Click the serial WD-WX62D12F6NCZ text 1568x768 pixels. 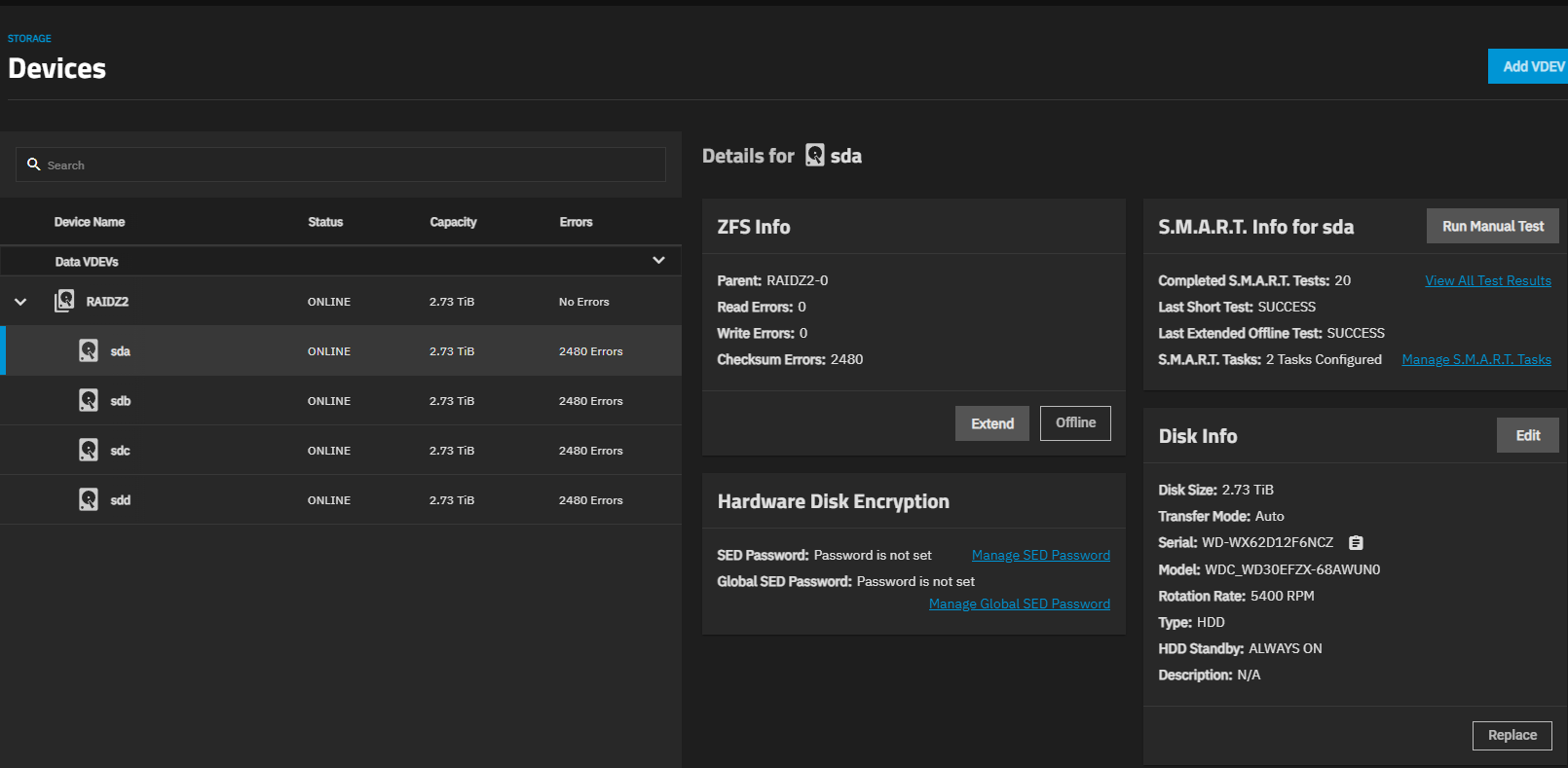(x=1268, y=542)
